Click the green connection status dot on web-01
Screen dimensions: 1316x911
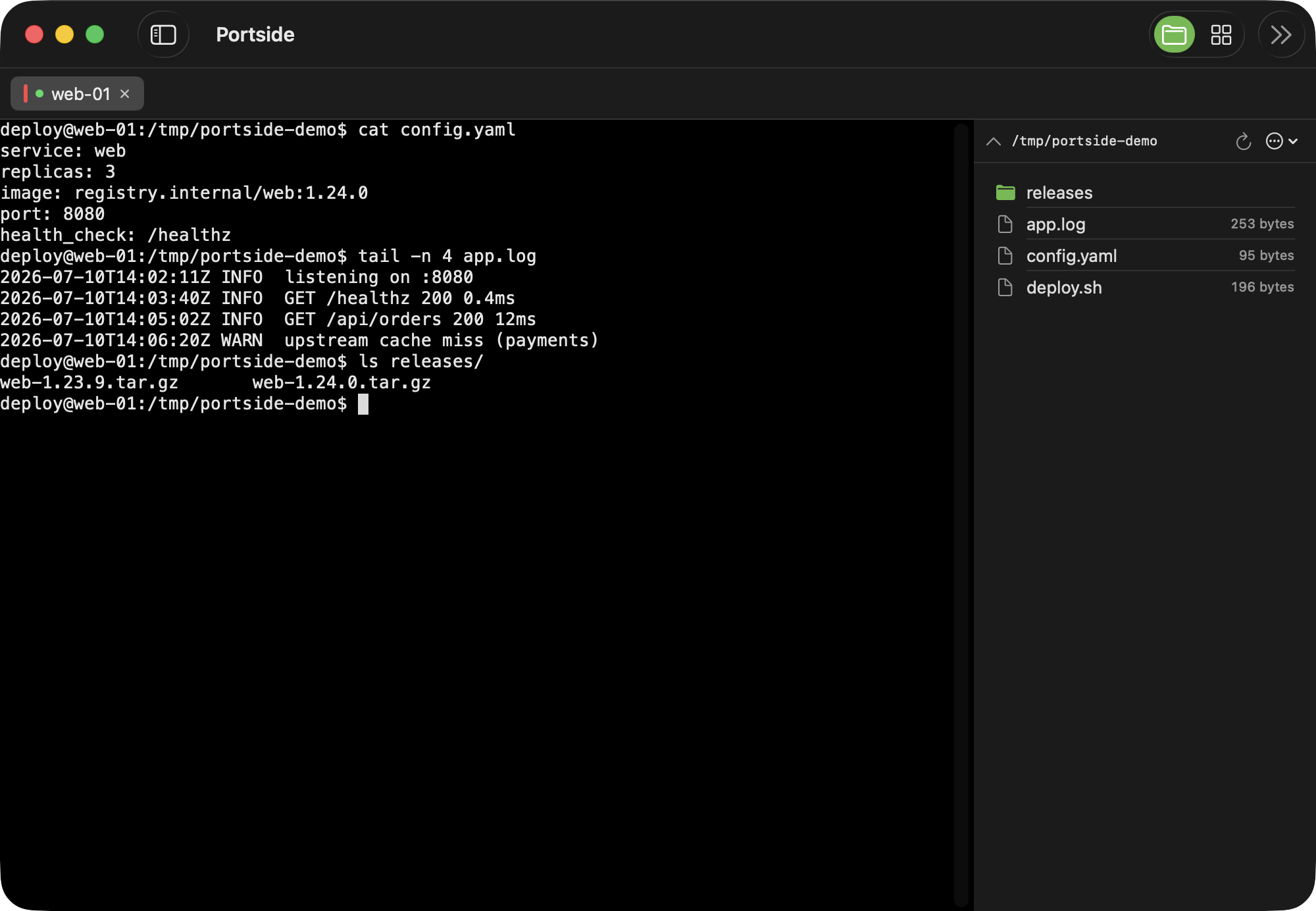[39, 94]
